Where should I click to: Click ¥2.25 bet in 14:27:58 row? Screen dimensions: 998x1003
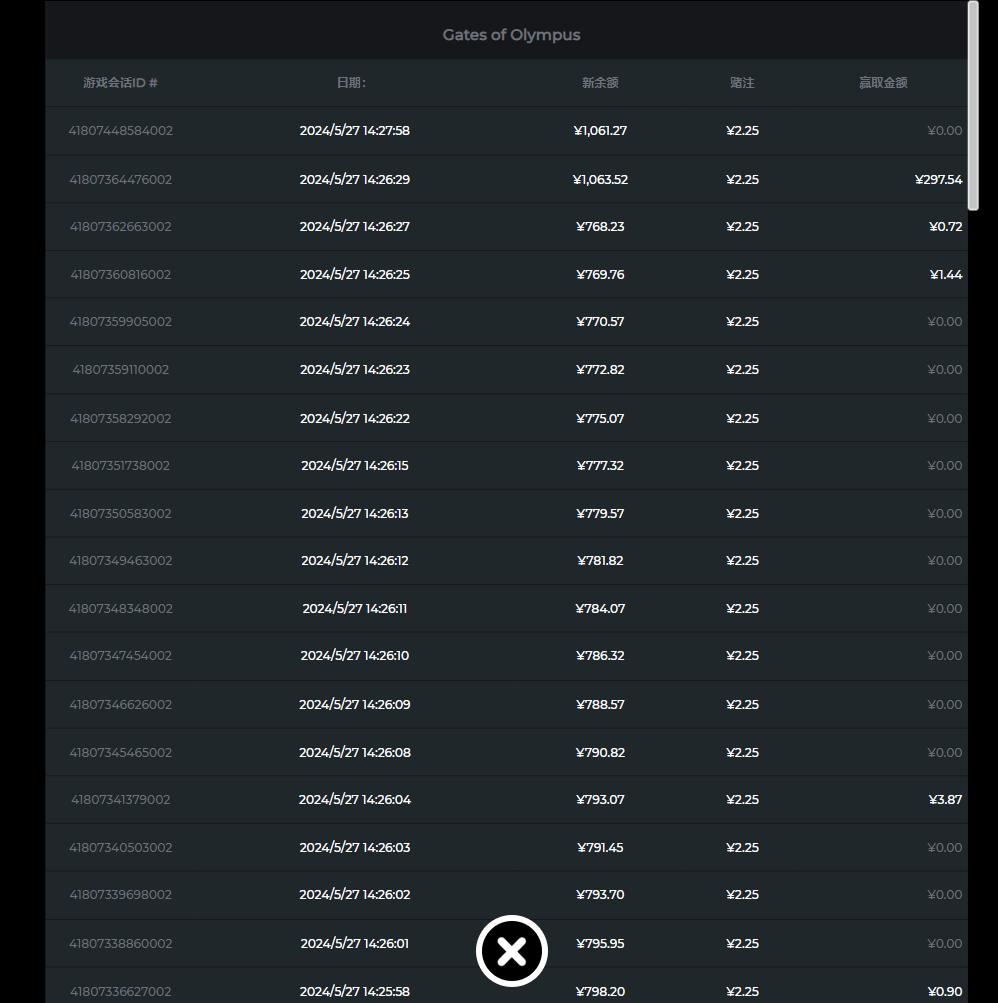click(x=742, y=130)
